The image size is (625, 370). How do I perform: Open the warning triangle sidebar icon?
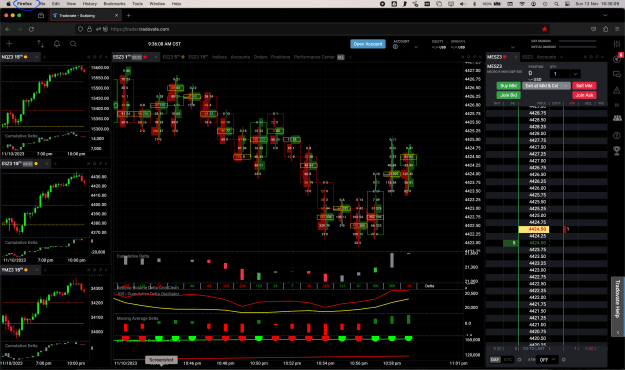point(617,91)
